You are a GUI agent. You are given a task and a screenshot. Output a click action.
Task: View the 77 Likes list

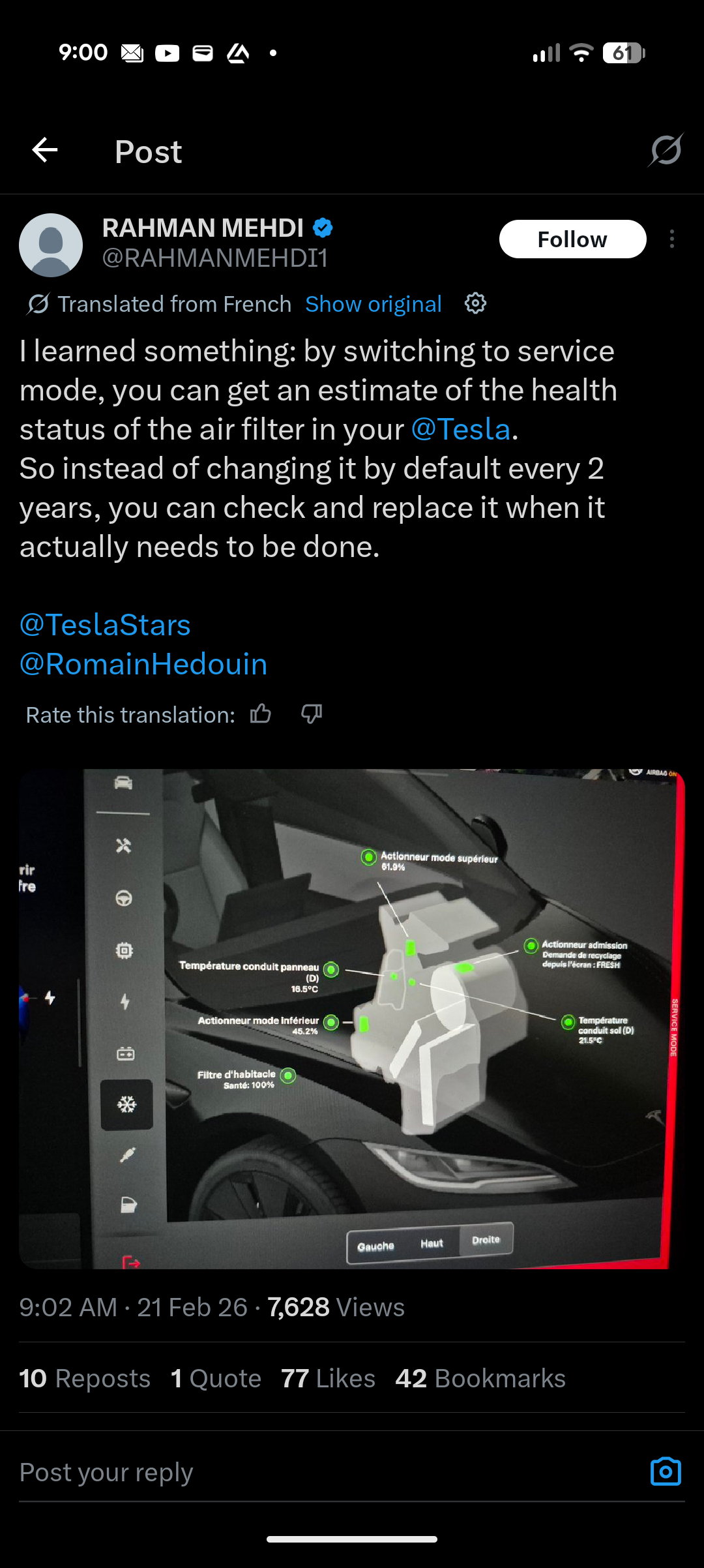coord(328,1378)
